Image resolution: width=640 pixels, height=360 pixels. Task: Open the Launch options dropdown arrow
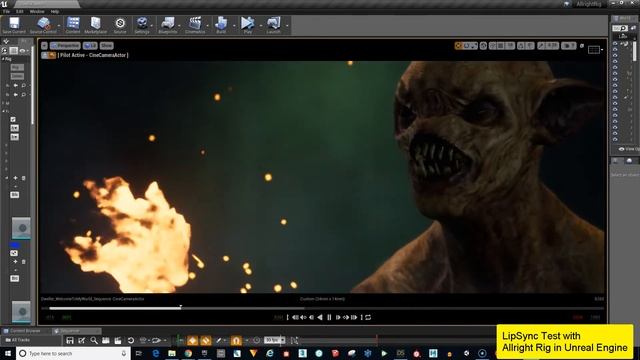click(287, 26)
